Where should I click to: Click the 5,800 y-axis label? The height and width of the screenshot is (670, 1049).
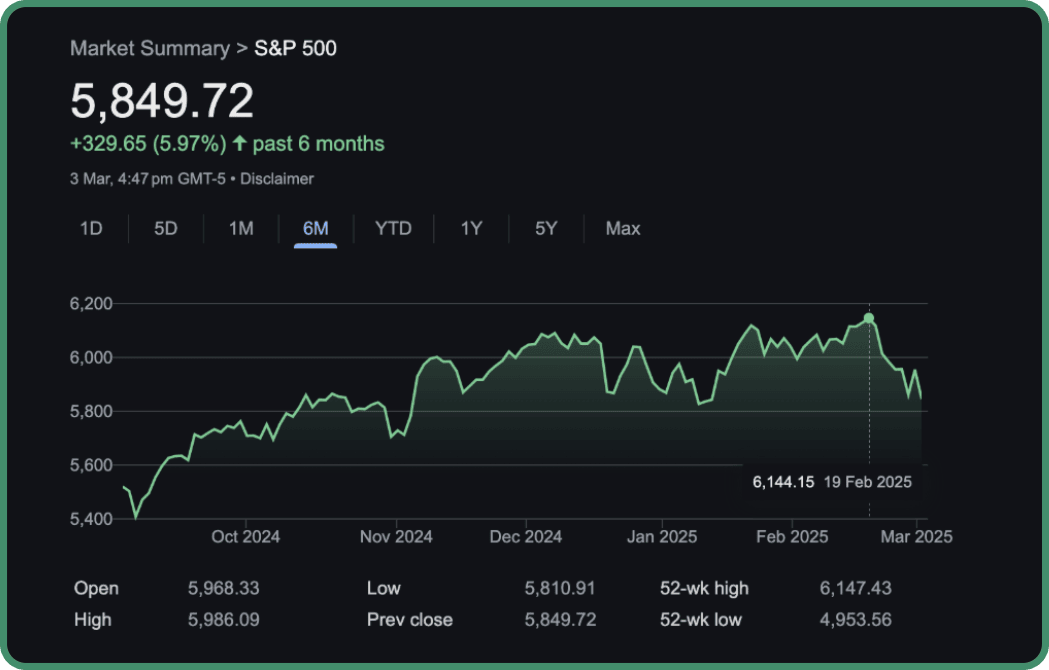[91, 412]
